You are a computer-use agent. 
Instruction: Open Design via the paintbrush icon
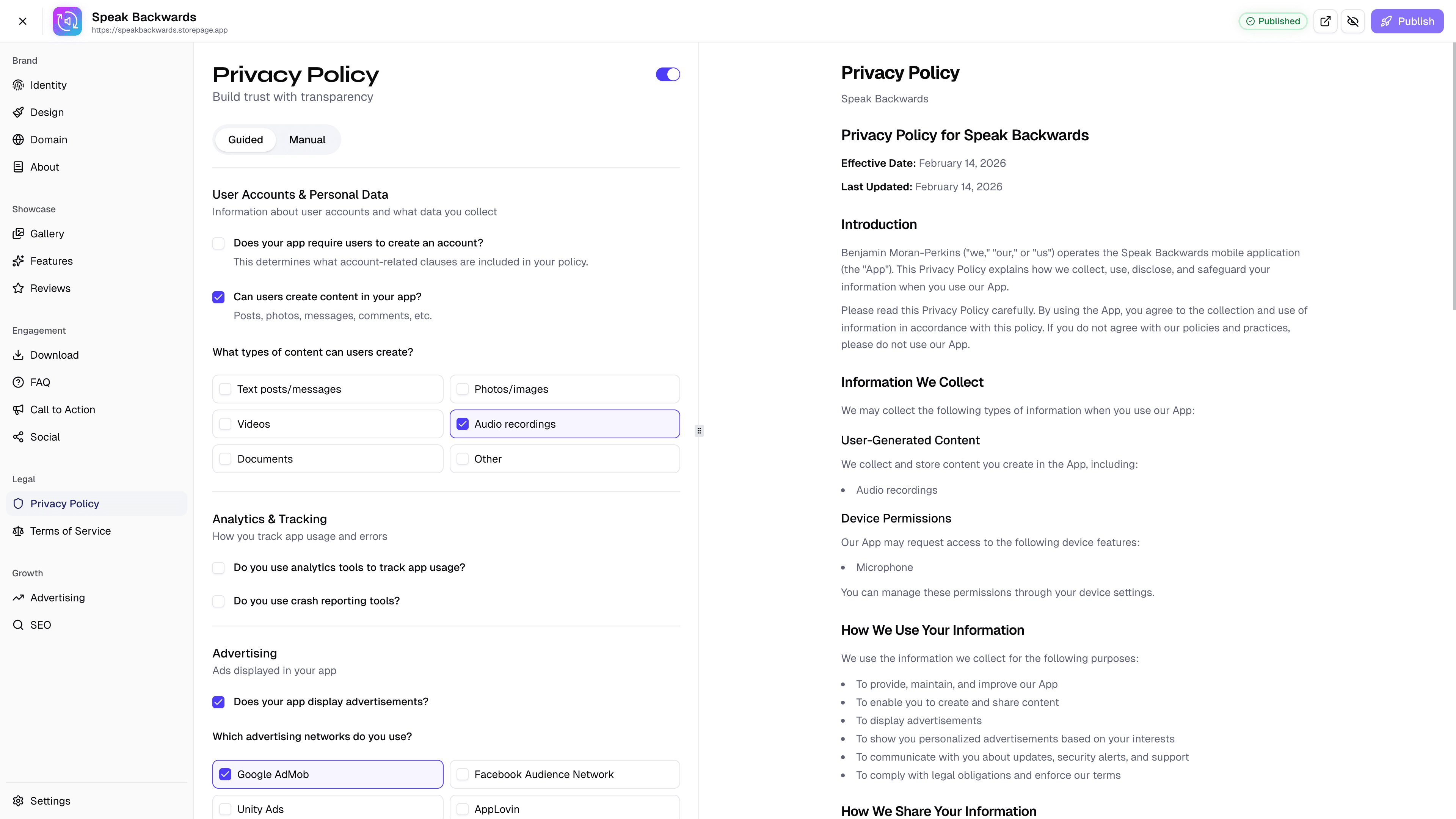18,112
